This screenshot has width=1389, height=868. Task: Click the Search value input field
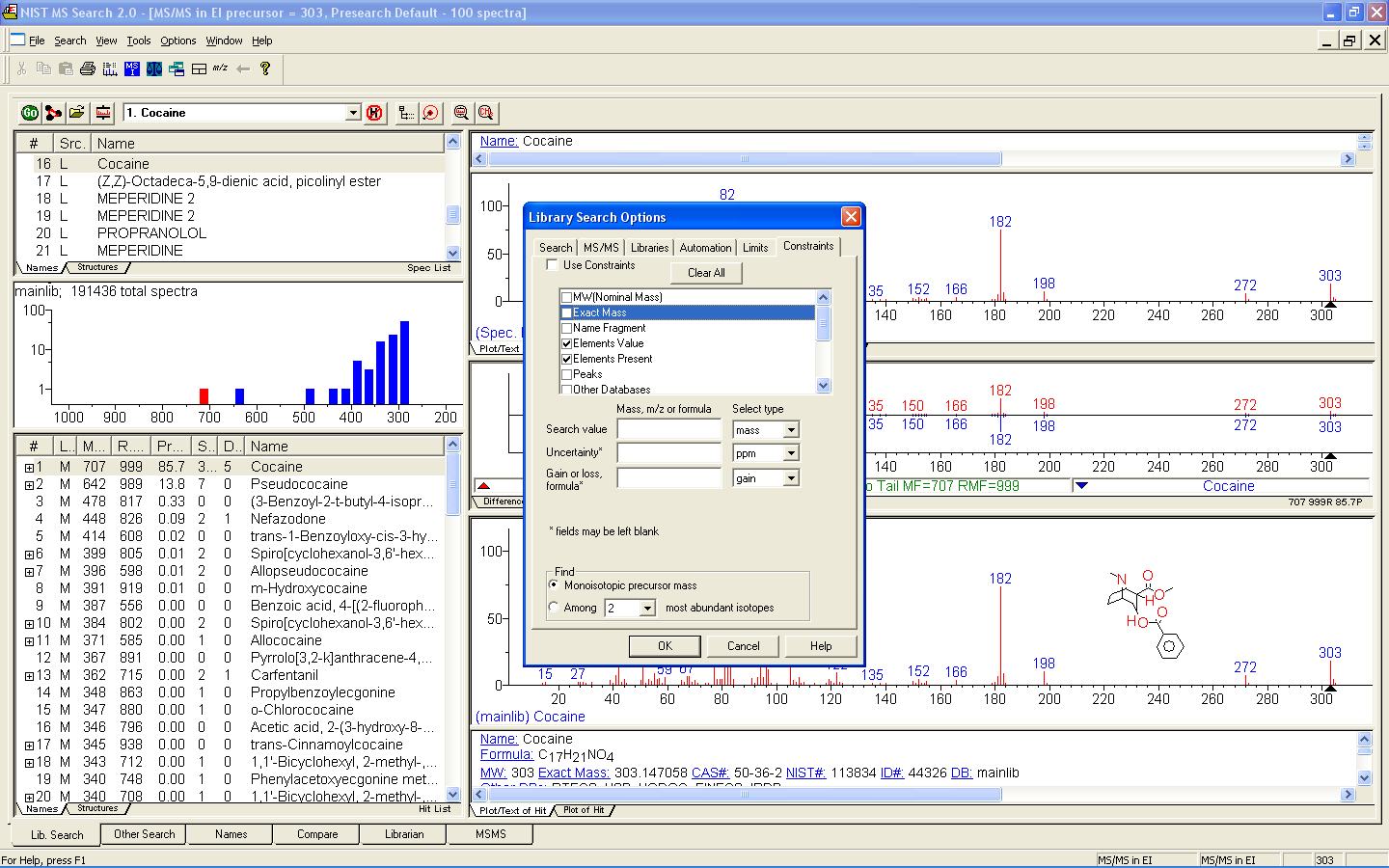pos(669,430)
